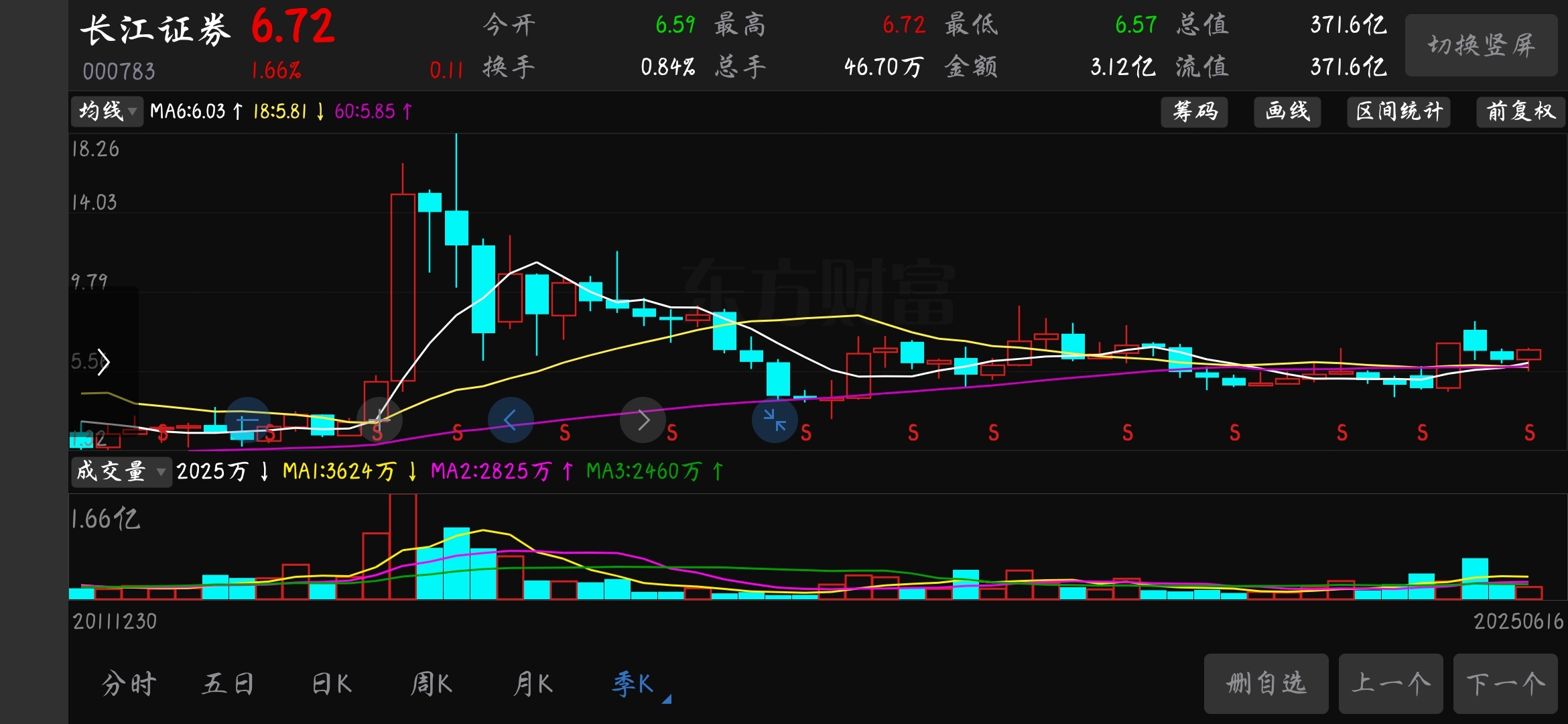Go to next stock with 下一个
This screenshot has height=724, width=1568.
click(1505, 684)
